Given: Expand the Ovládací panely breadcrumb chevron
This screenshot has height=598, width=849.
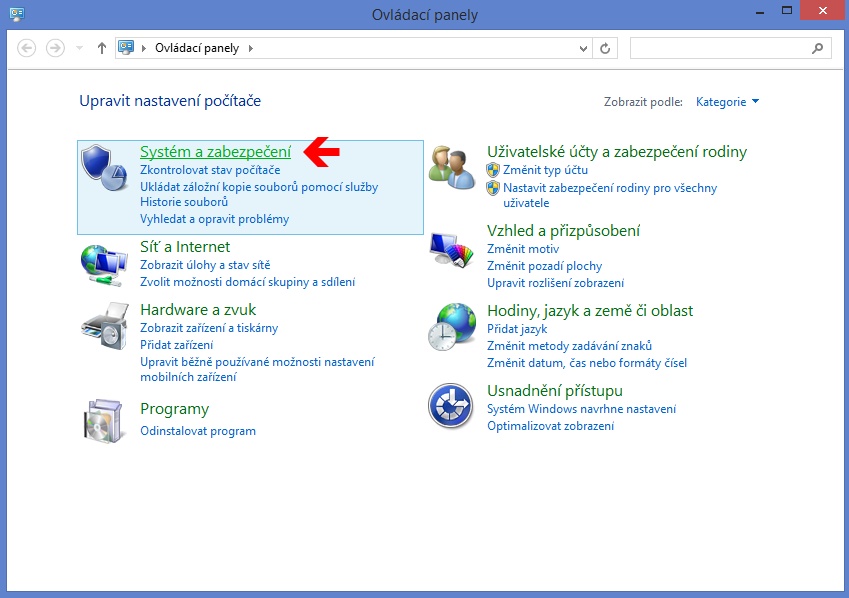Looking at the screenshot, I should click(250, 48).
